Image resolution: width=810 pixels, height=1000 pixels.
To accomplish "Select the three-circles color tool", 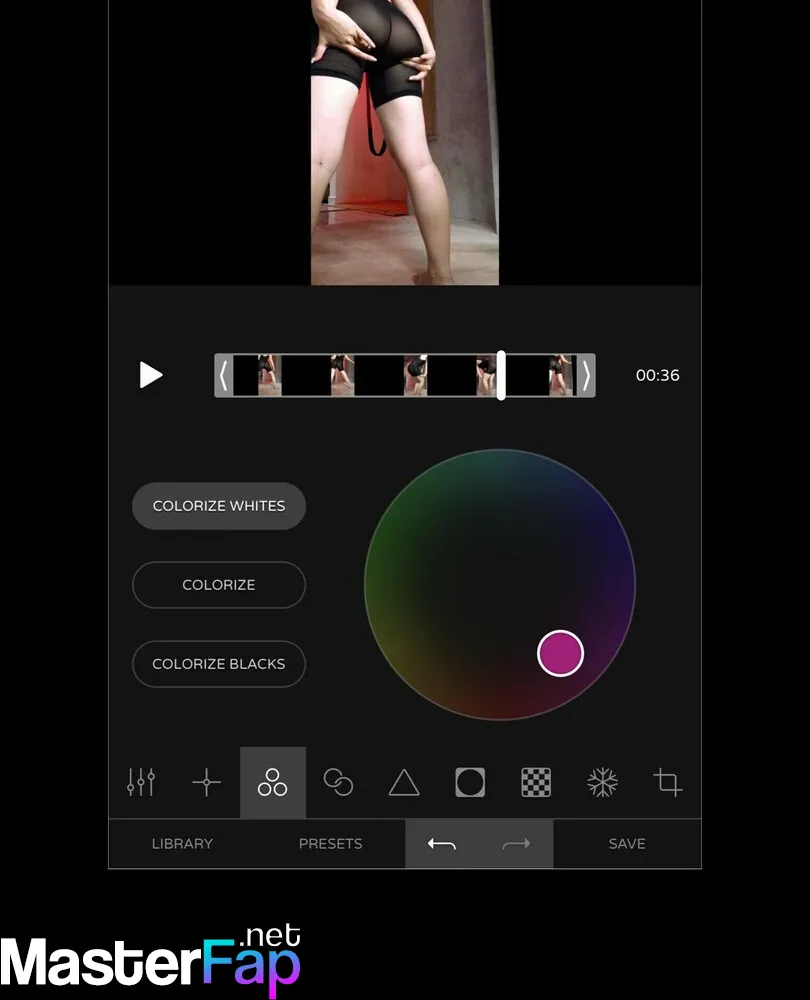I will (x=272, y=782).
